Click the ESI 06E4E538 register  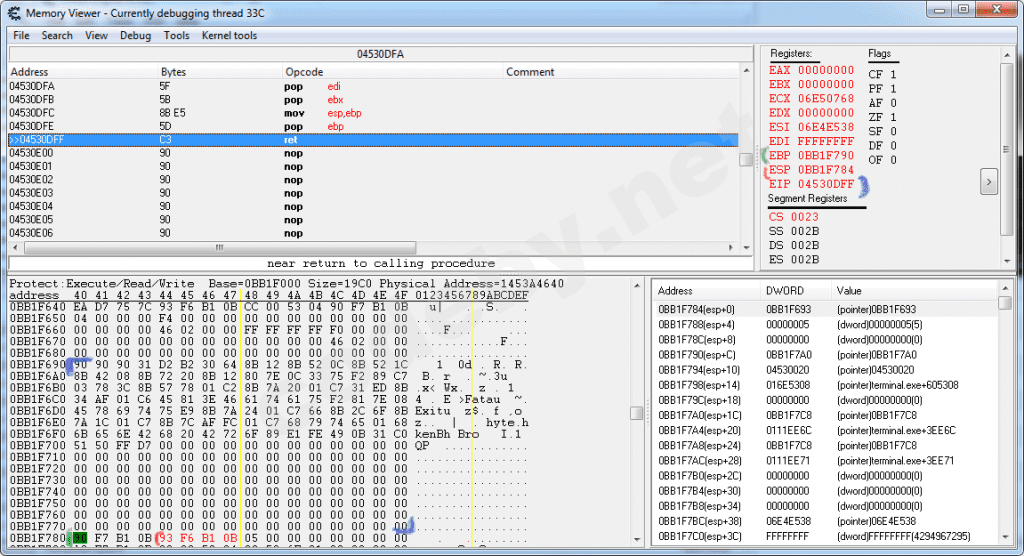pyautogui.click(x=811, y=127)
